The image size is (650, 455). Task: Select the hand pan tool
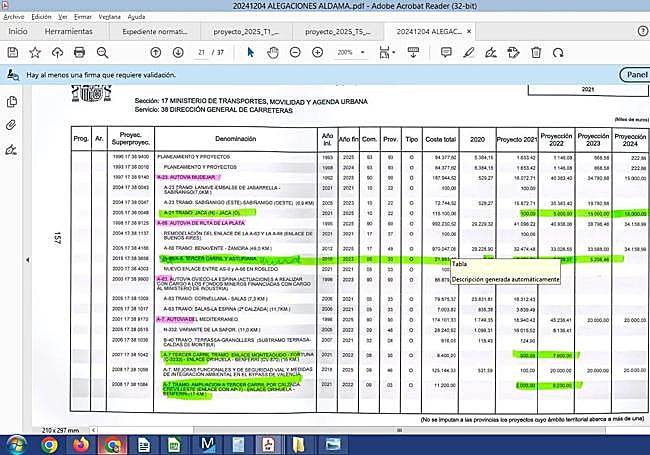(x=273, y=52)
